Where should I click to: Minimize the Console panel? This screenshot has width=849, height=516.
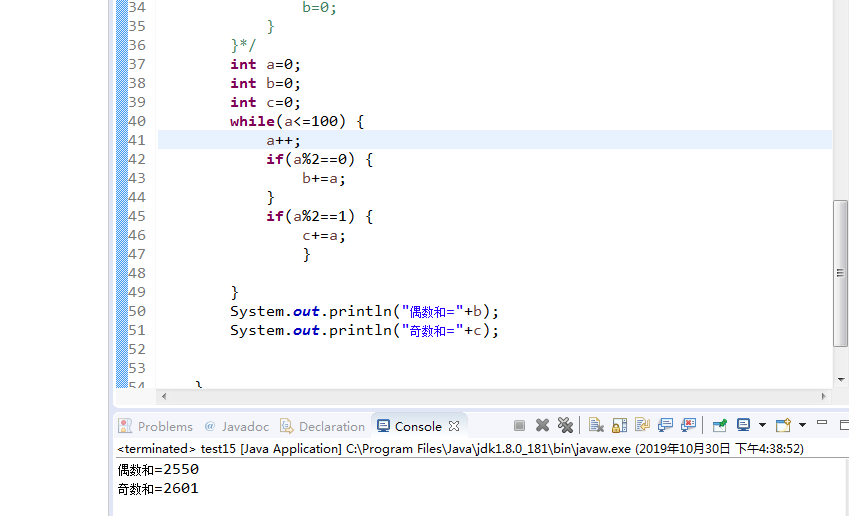pos(822,422)
